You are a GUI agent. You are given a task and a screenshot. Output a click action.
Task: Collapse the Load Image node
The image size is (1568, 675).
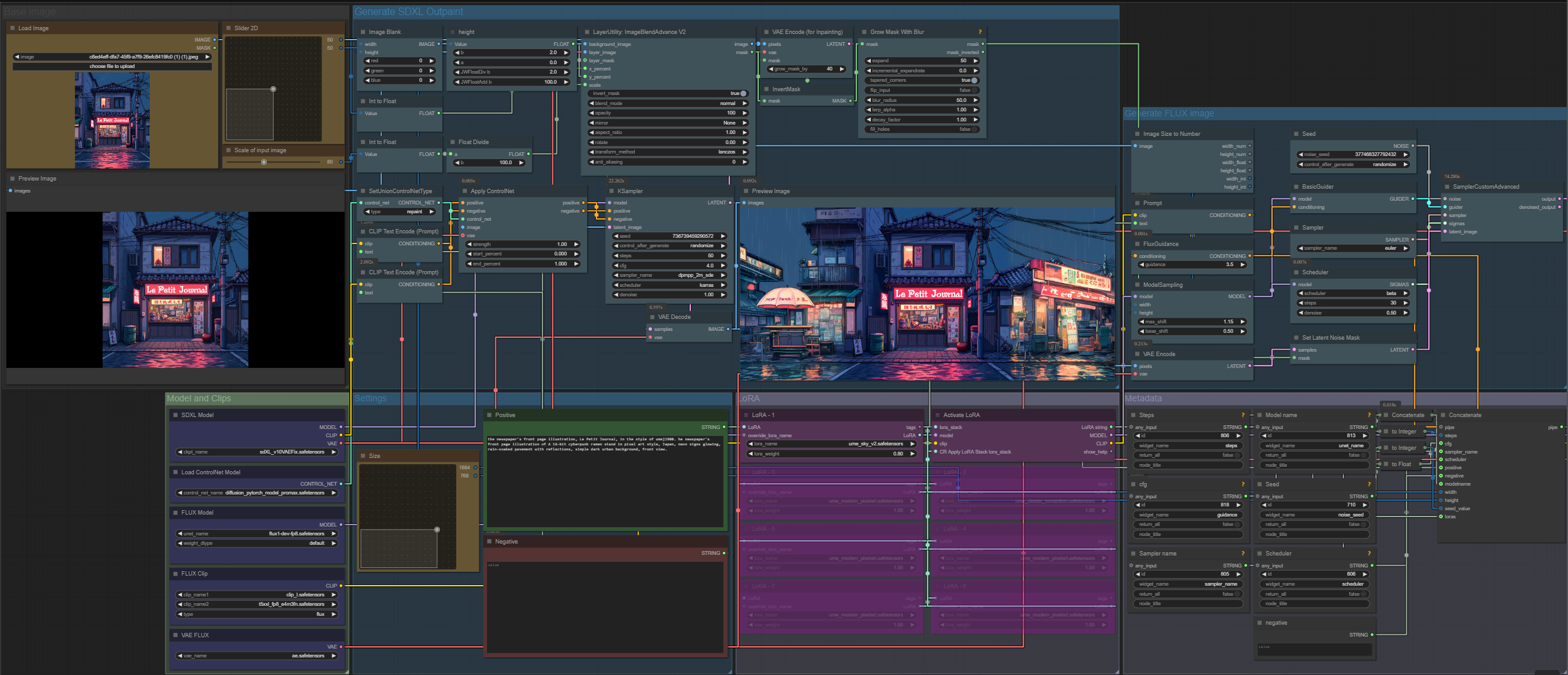point(12,28)
